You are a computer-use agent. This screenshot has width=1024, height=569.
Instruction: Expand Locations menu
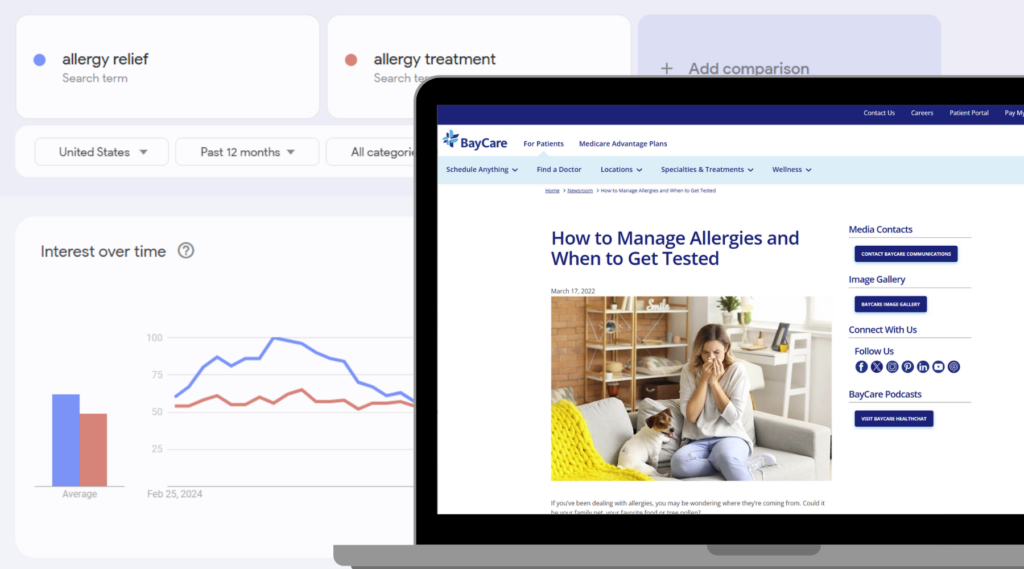coord(621,170)
